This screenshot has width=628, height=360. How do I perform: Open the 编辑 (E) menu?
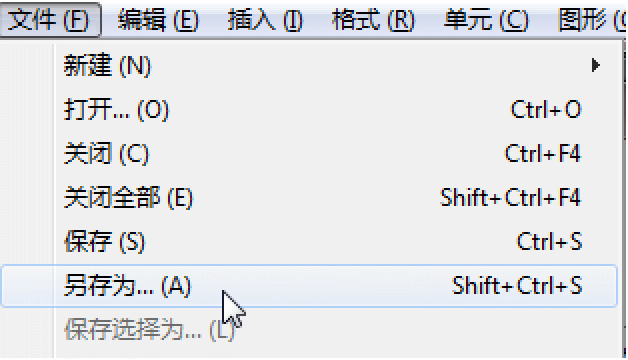158,20
